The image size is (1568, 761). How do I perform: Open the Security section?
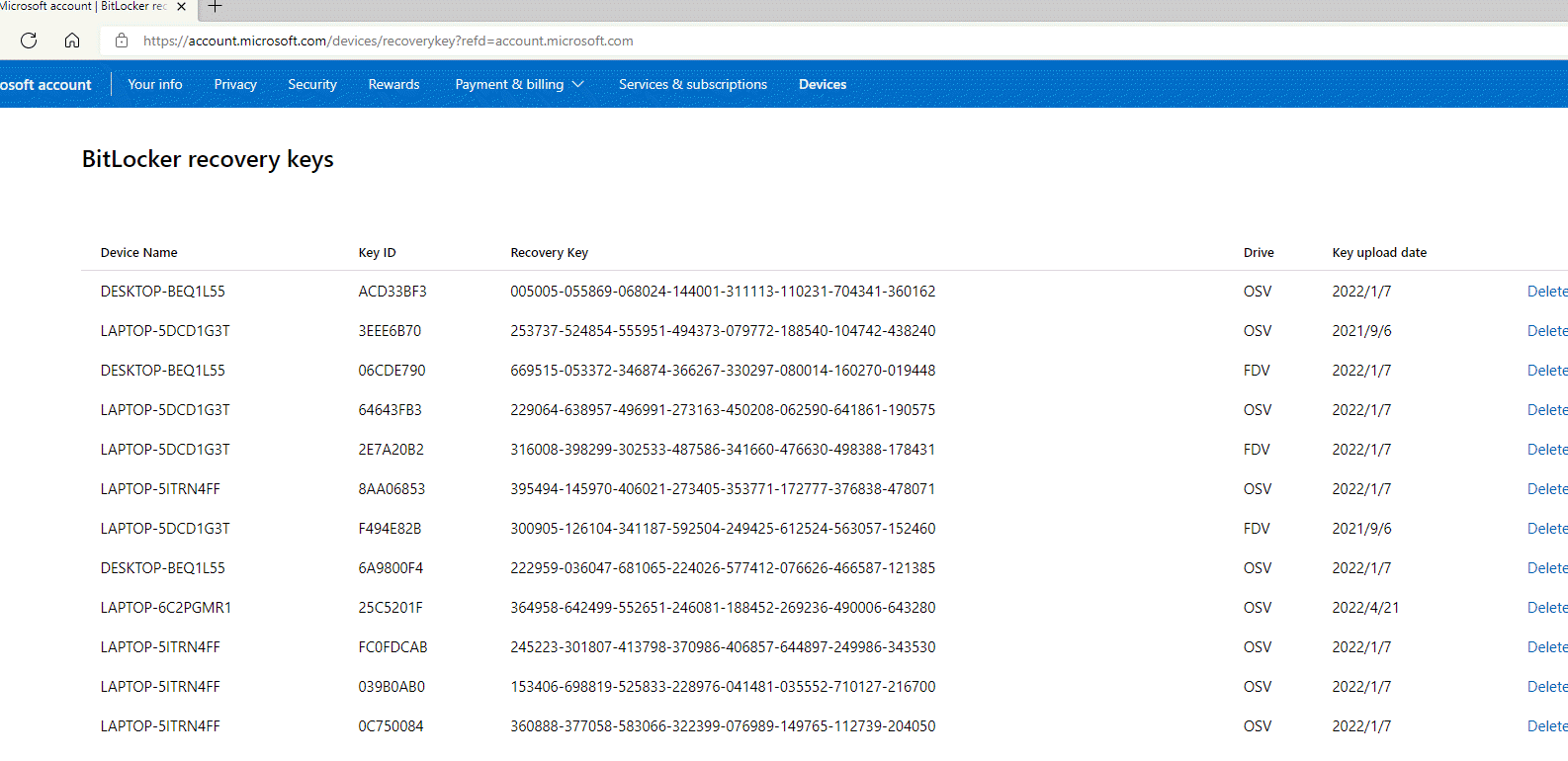(x=312, y=84)
